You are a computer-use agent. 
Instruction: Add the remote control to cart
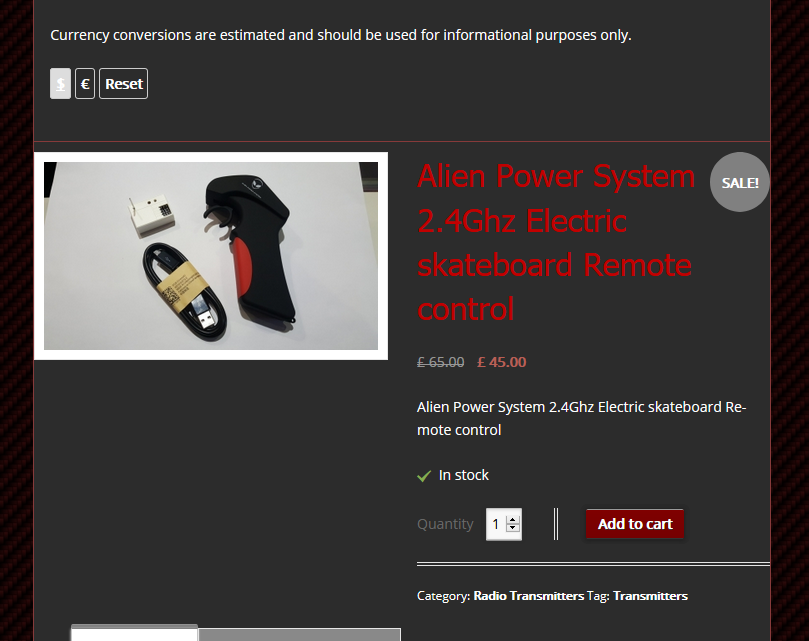point(635,524)
